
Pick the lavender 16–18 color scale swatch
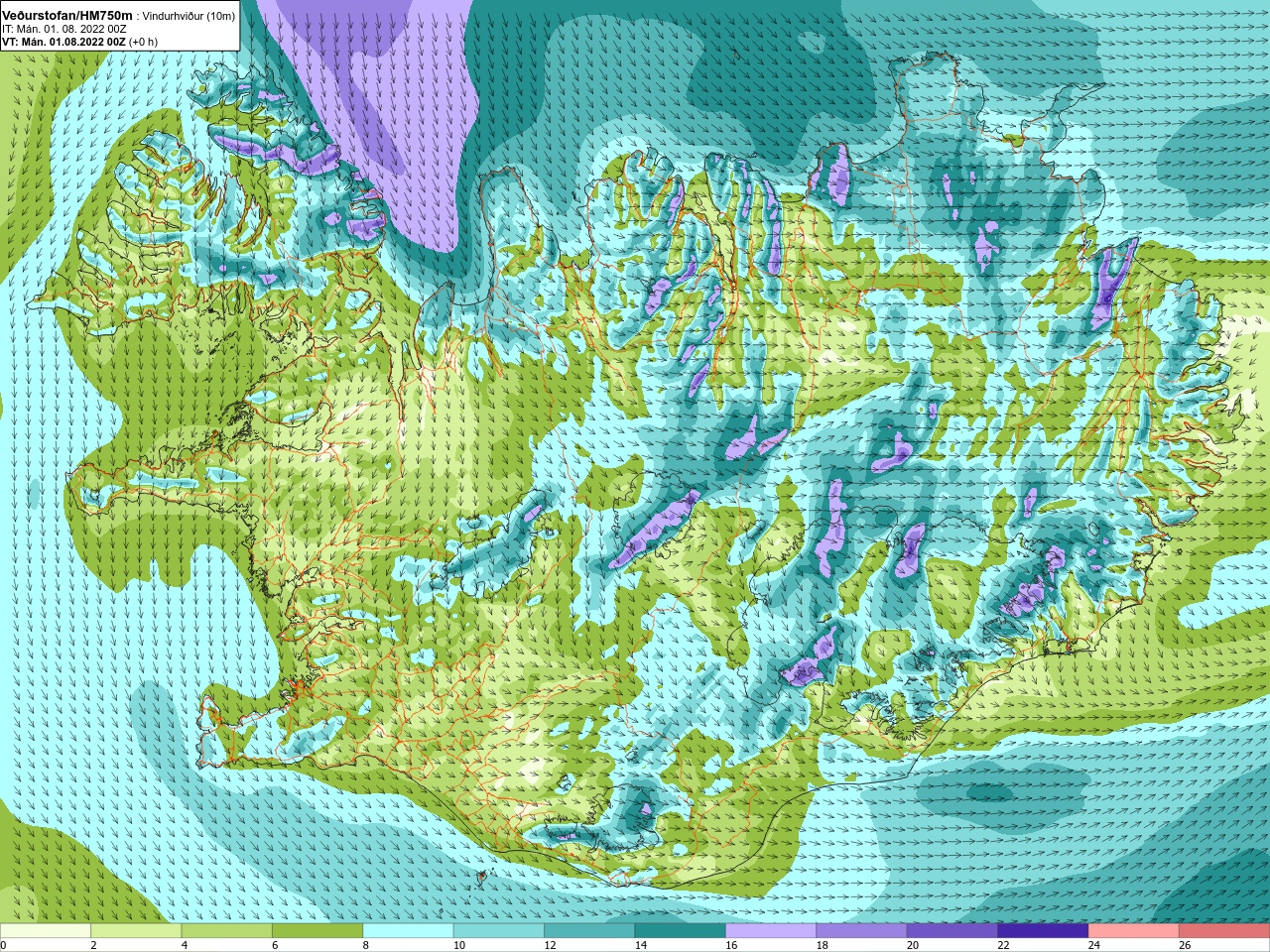tap(771, 931)
